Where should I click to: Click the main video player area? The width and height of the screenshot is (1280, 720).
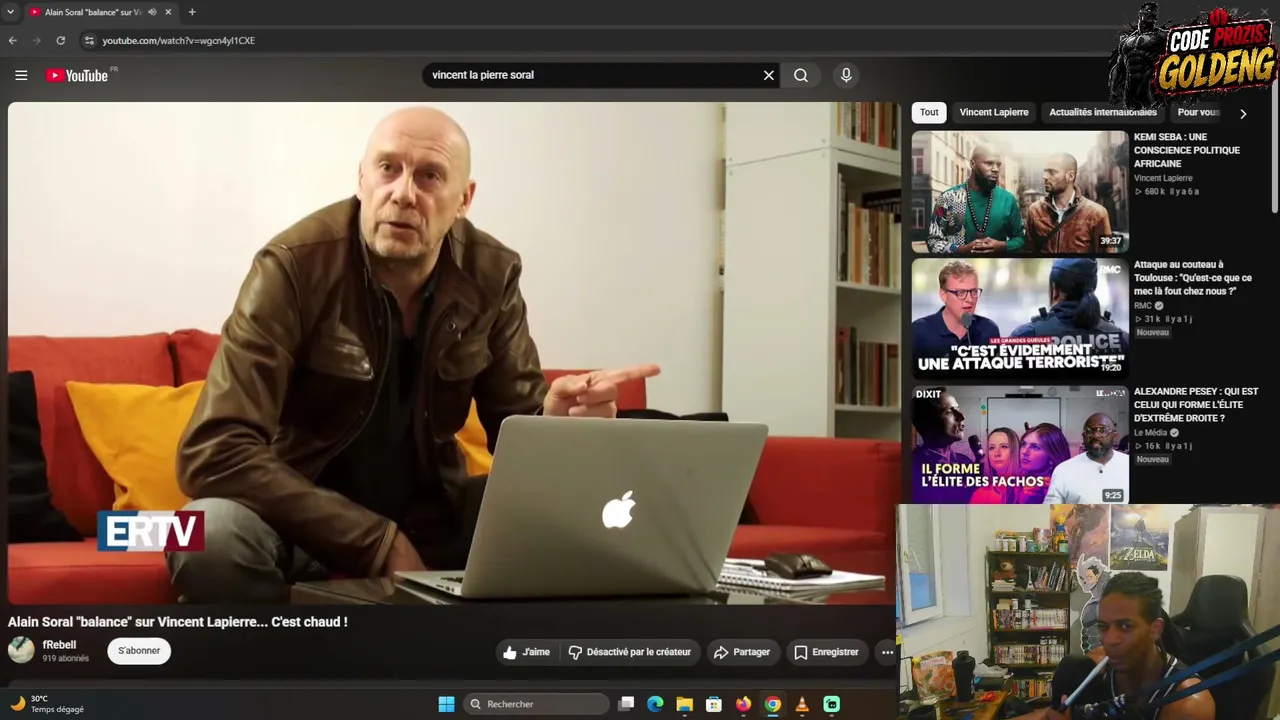454,353
